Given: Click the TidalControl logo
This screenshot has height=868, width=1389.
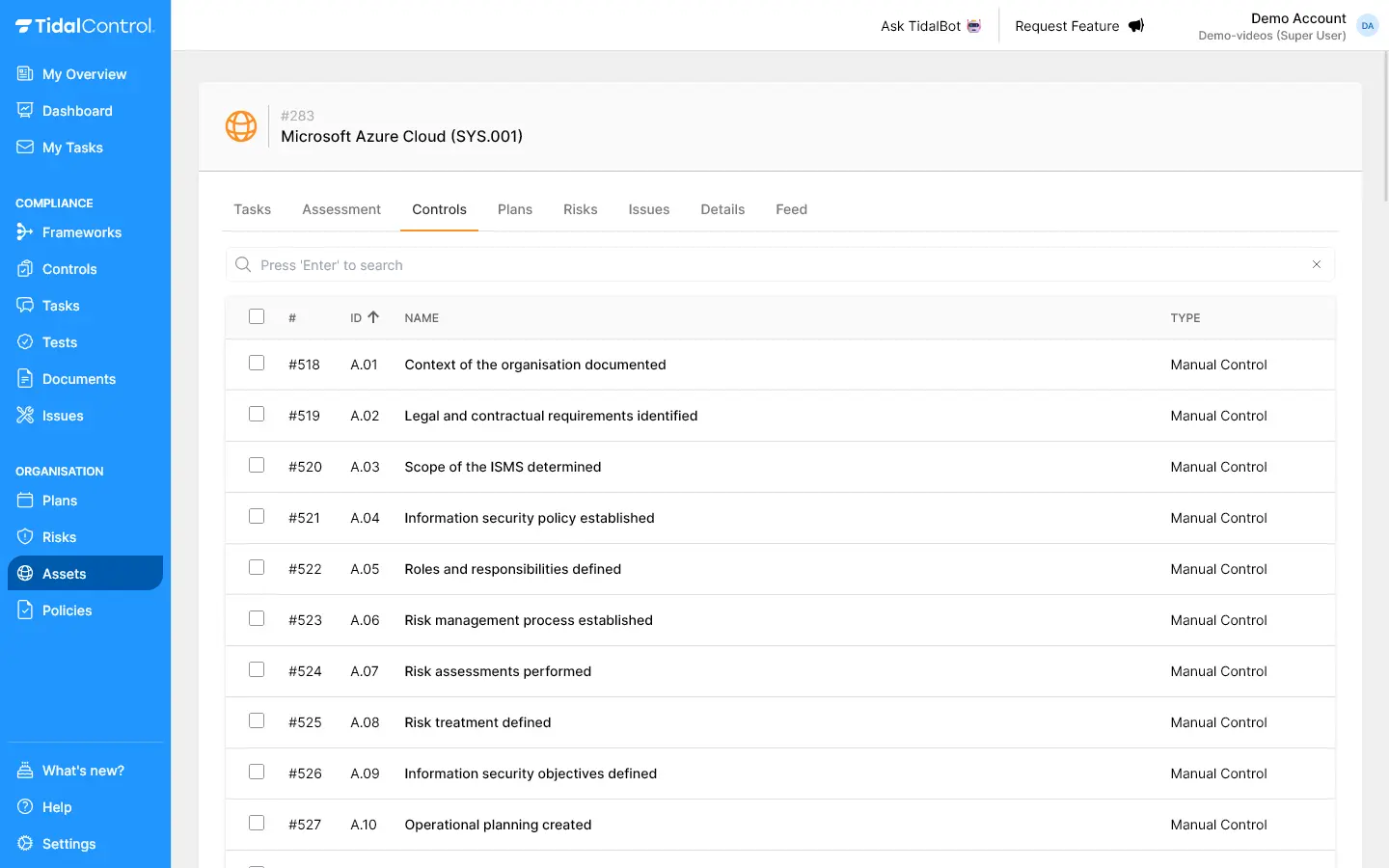Looking at the screenshot, I should tap(85, 26).
